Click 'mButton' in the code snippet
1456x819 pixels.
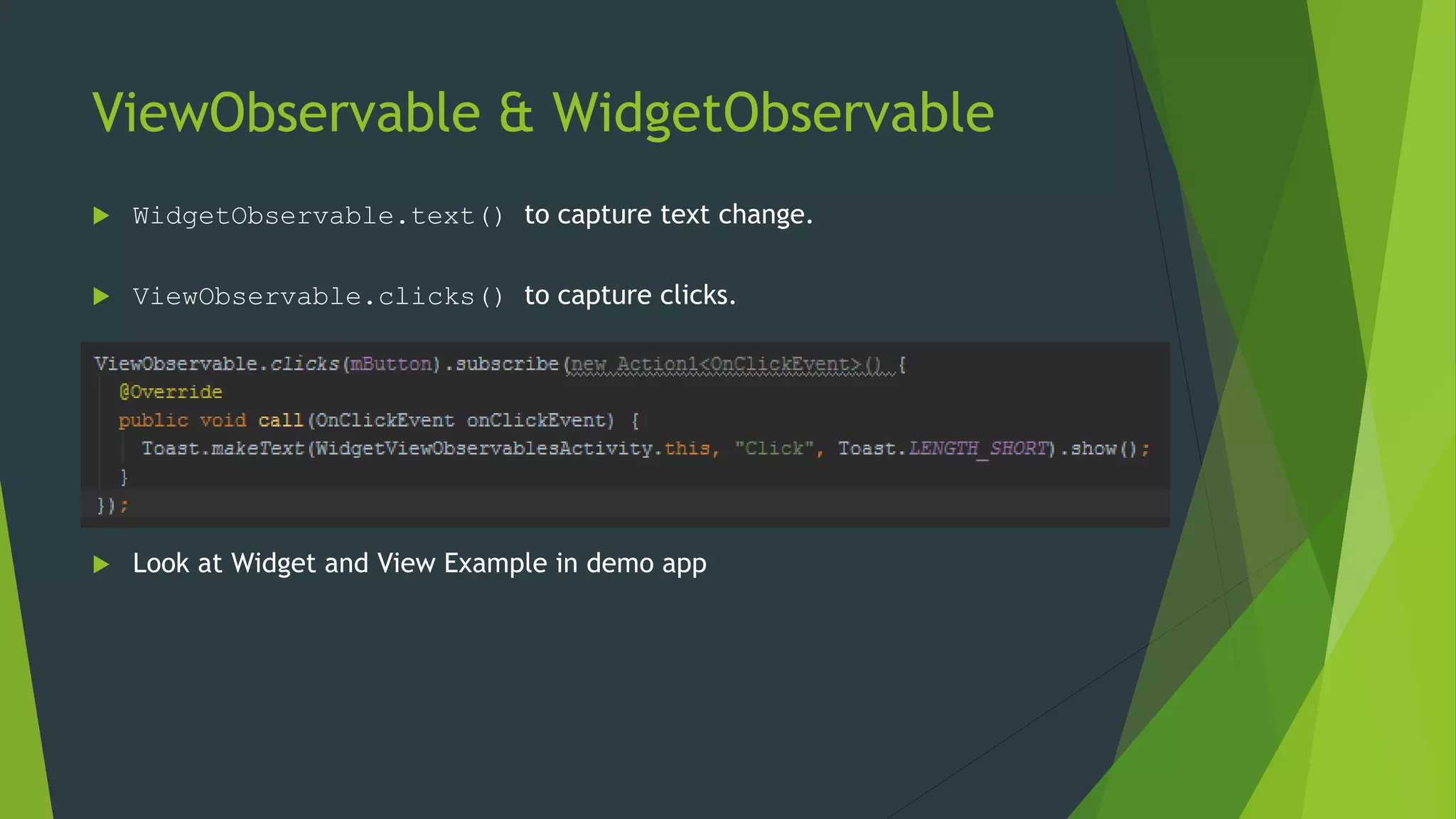(391, 364)
